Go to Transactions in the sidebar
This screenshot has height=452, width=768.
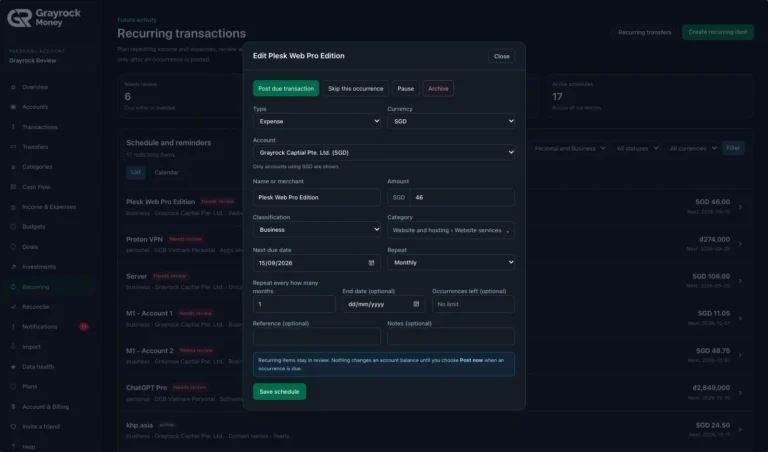pos(40,127)
